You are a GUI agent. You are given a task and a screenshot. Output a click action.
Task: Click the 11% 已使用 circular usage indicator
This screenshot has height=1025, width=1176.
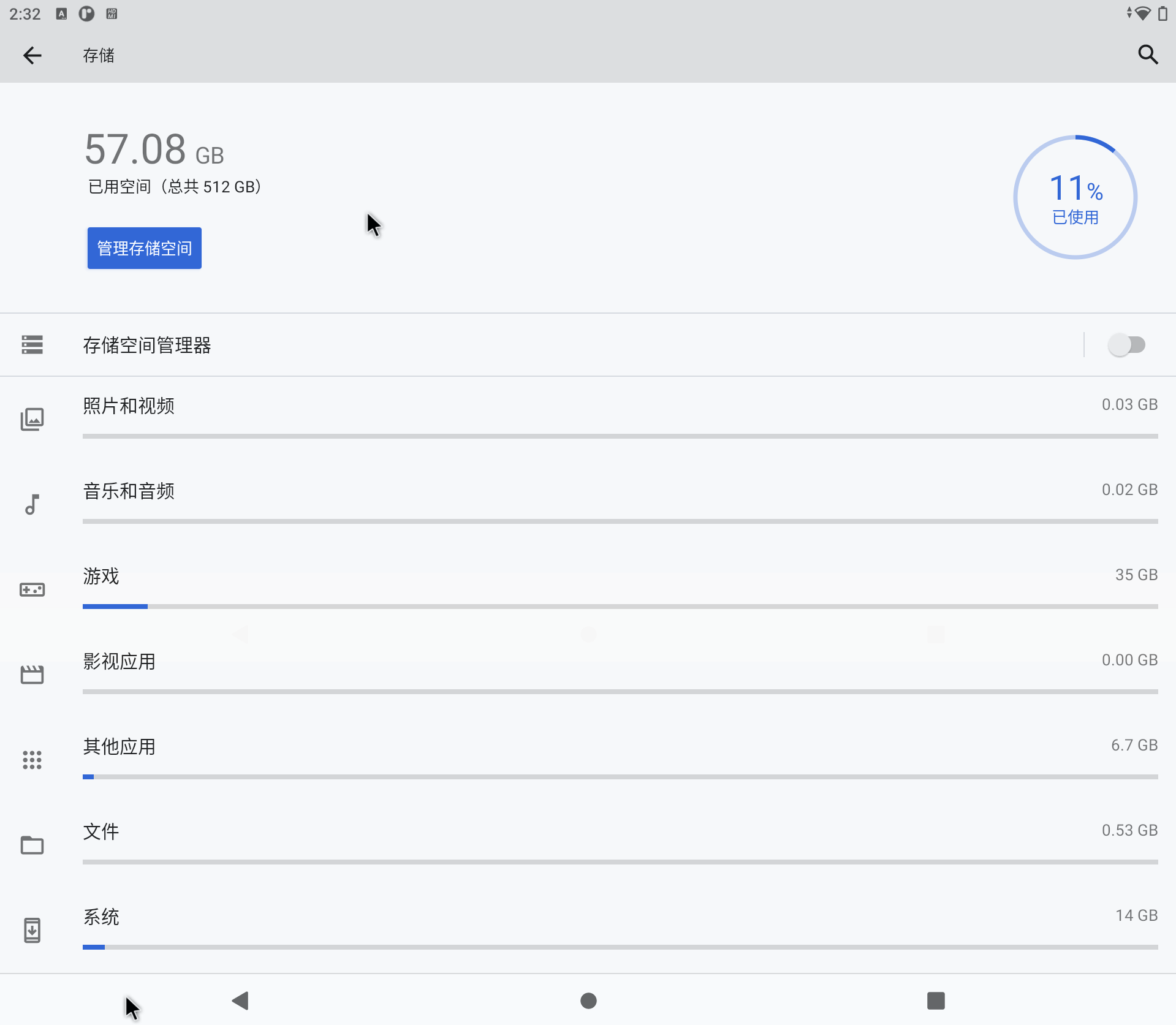(x=1075, y=197)
